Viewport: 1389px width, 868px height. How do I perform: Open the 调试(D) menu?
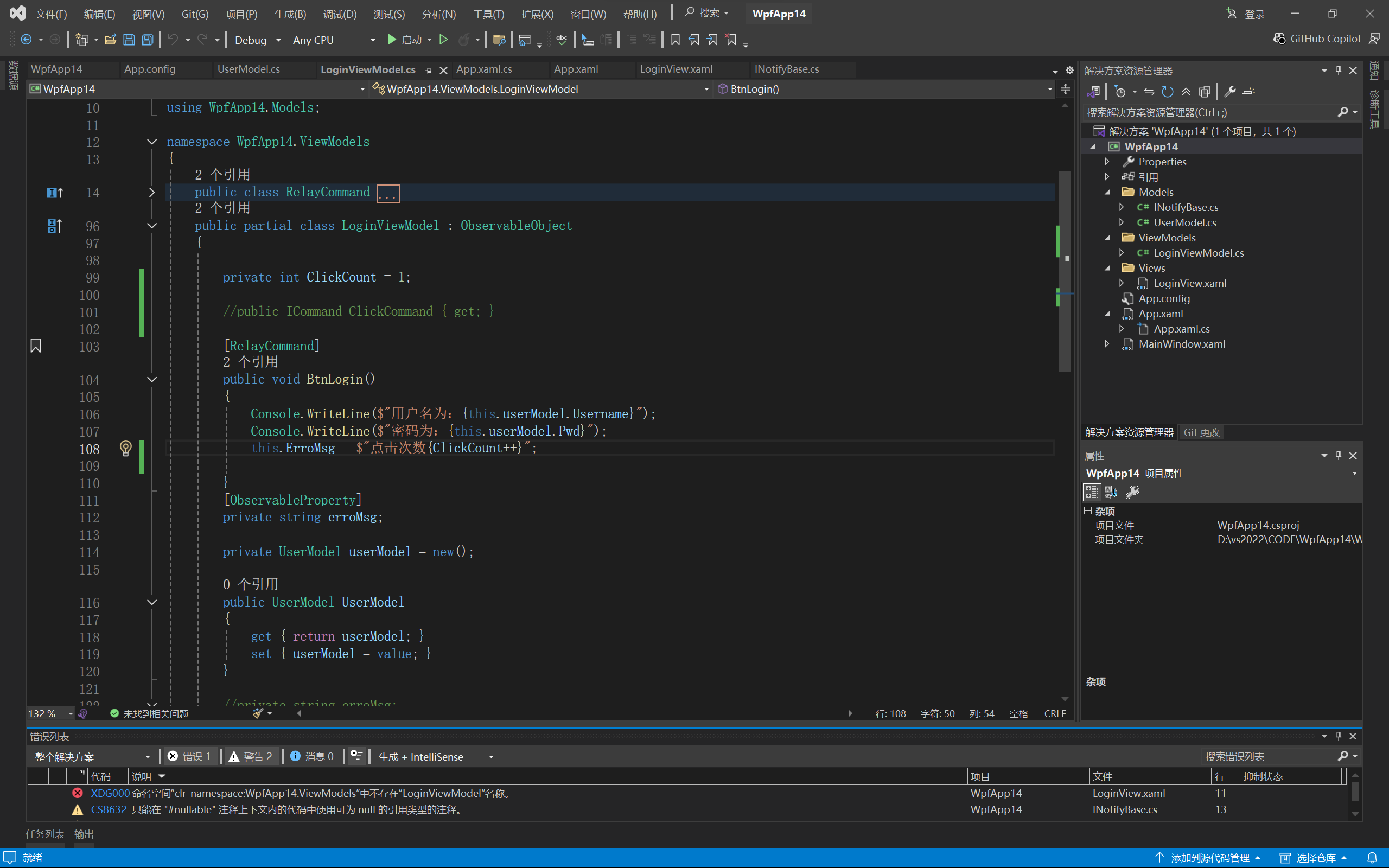click(x=340, y=14)
